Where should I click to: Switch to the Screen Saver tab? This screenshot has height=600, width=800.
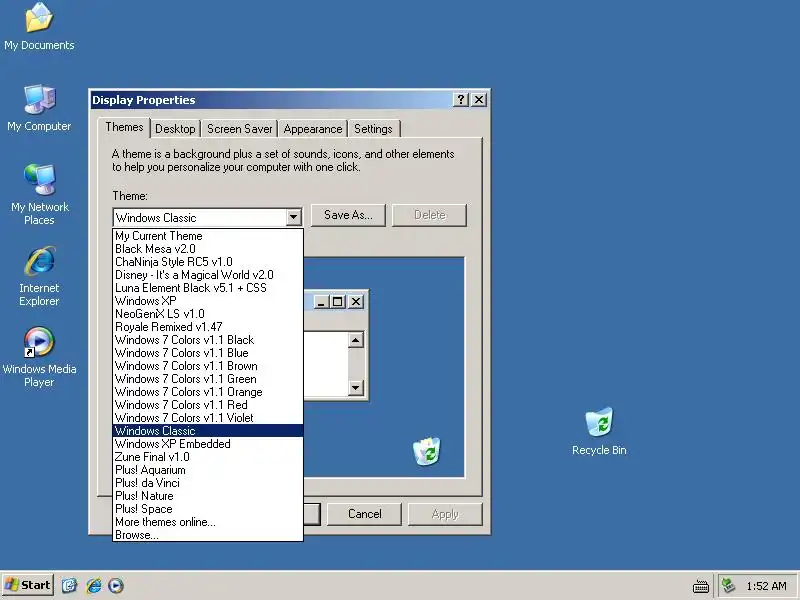point(239,129)
